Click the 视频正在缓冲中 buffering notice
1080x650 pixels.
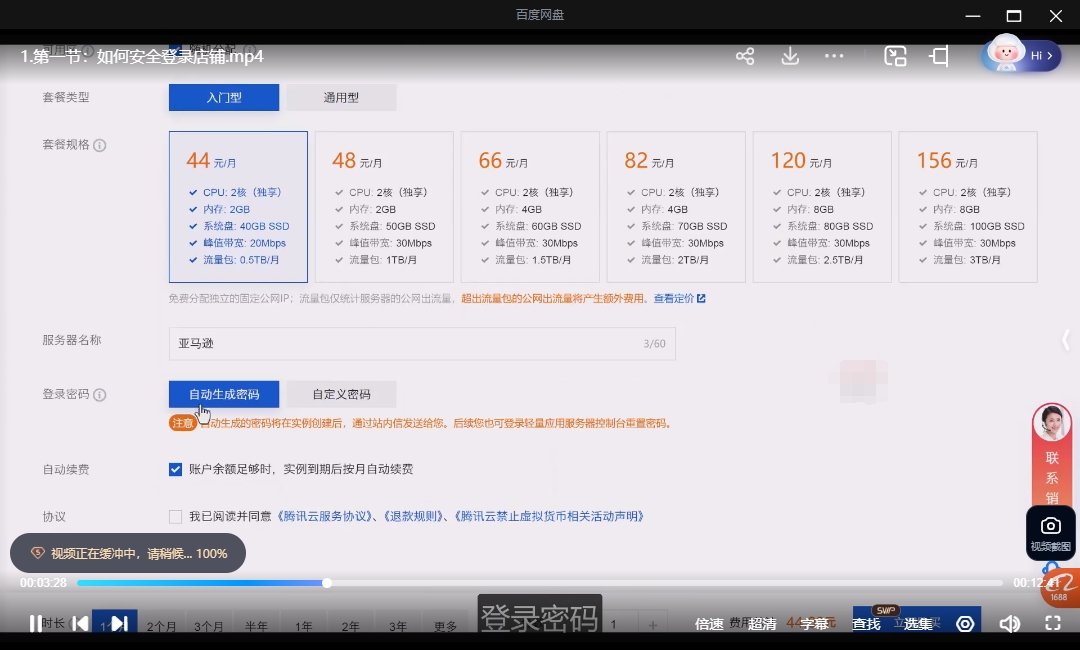click(128, 554)
